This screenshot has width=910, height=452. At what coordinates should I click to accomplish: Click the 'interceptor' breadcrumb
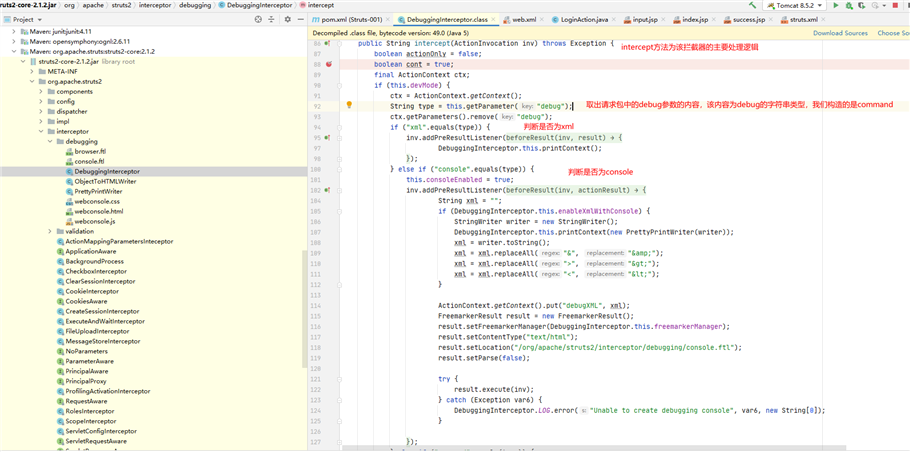[x=157, y=5]
